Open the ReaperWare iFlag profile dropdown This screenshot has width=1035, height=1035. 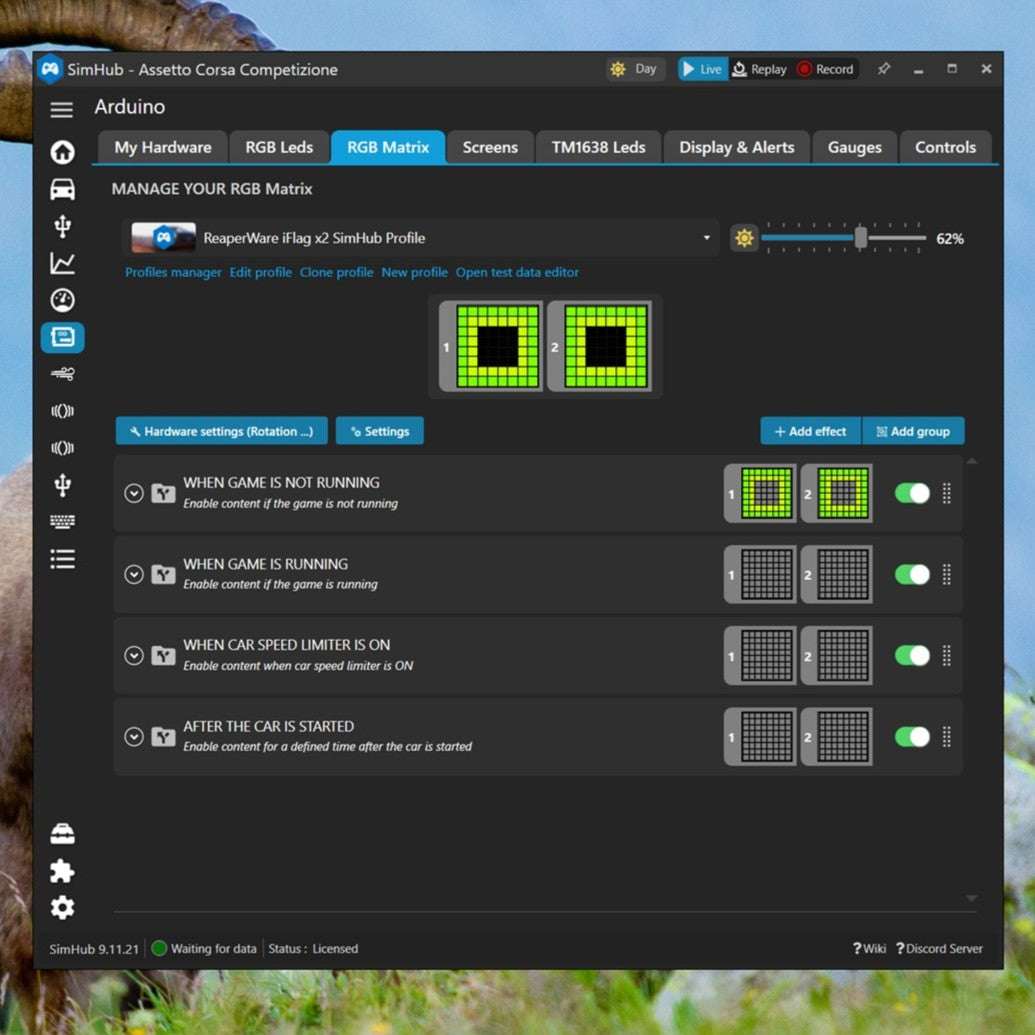pos(420,238)
